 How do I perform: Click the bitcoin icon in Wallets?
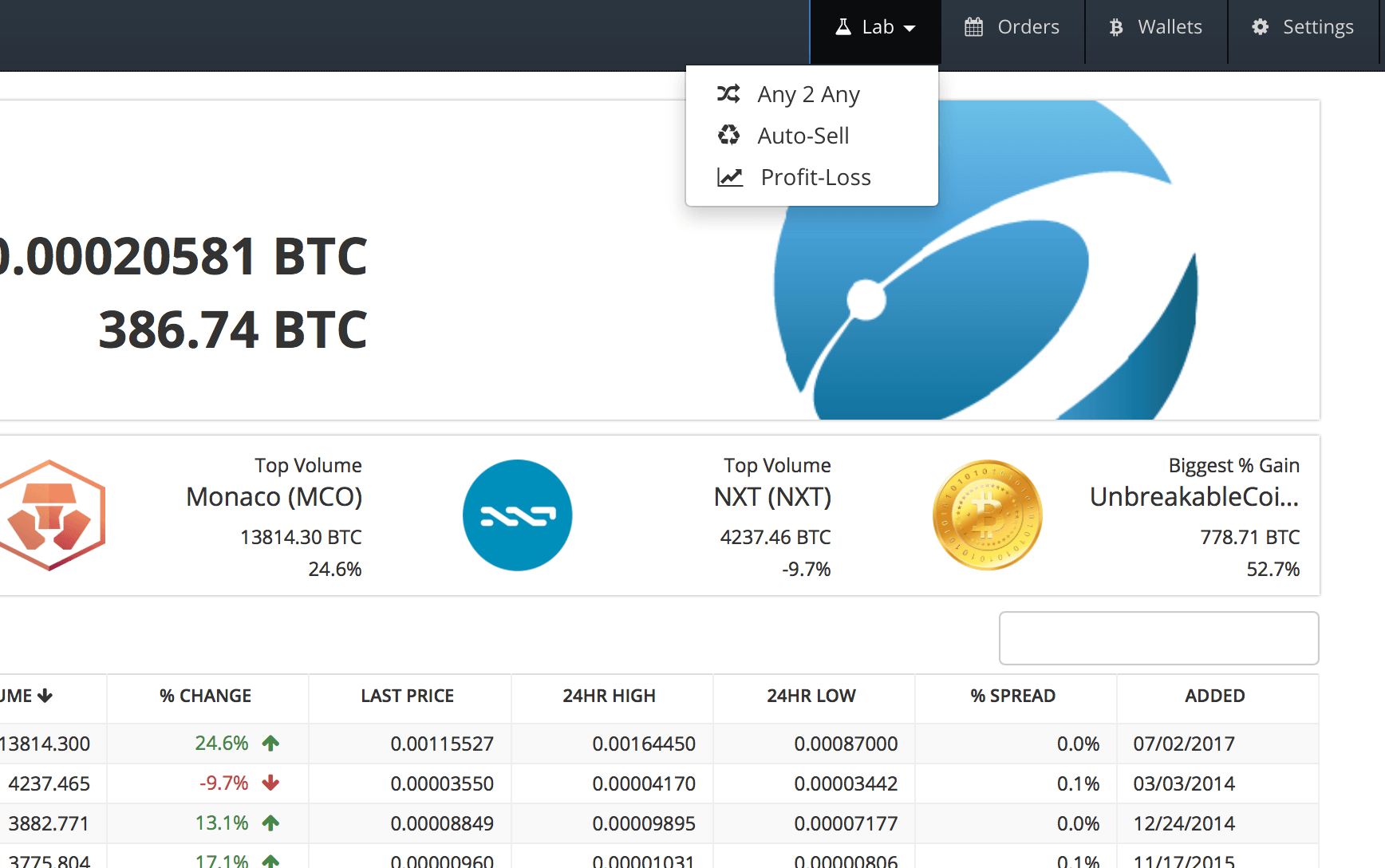coord(1116,28)
